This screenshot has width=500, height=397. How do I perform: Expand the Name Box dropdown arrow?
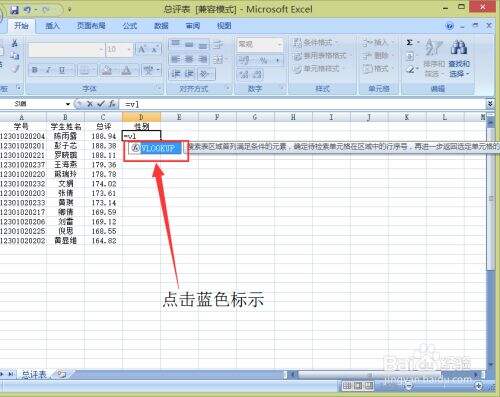(68, 104)
